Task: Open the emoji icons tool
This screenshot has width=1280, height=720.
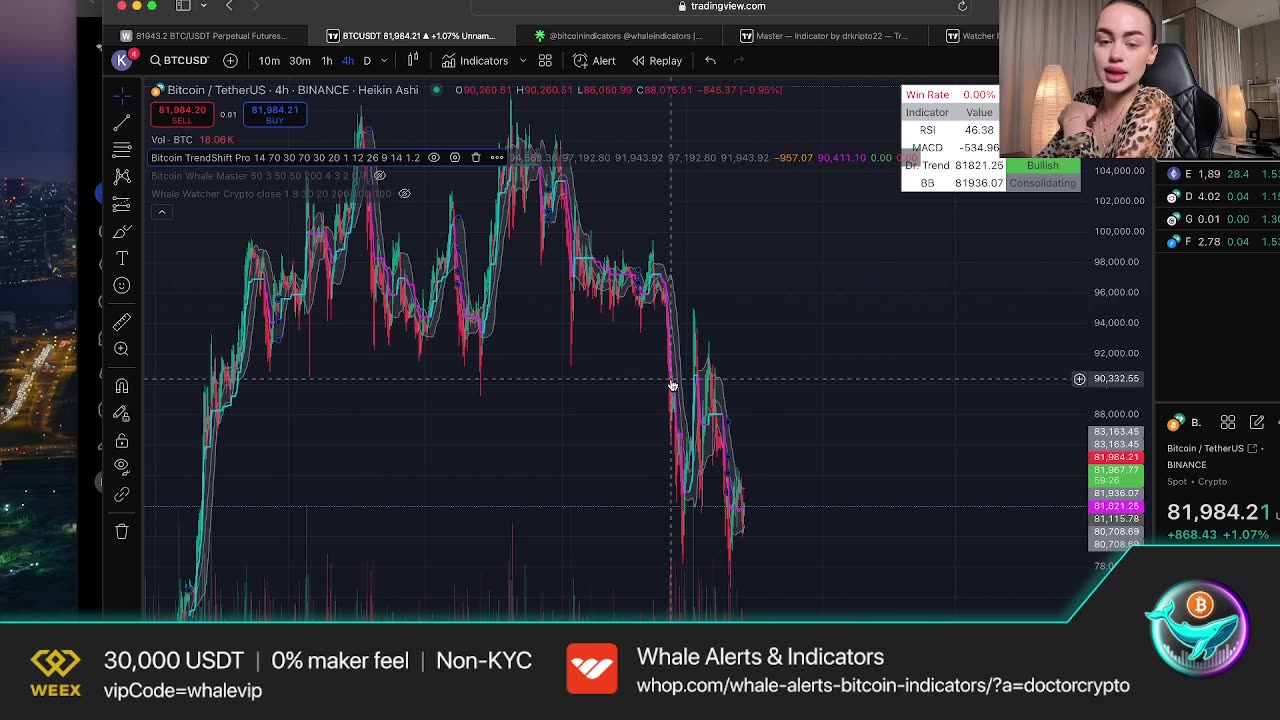Action: click(x=122, y=286)
